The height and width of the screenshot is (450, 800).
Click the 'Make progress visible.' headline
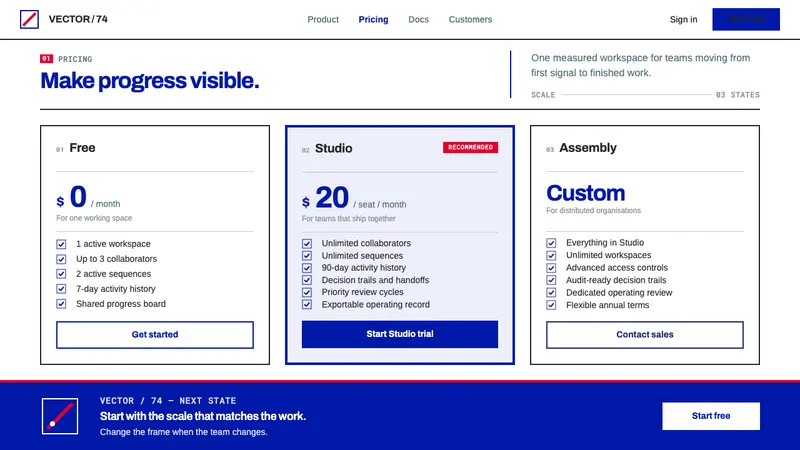pos(149,81)
